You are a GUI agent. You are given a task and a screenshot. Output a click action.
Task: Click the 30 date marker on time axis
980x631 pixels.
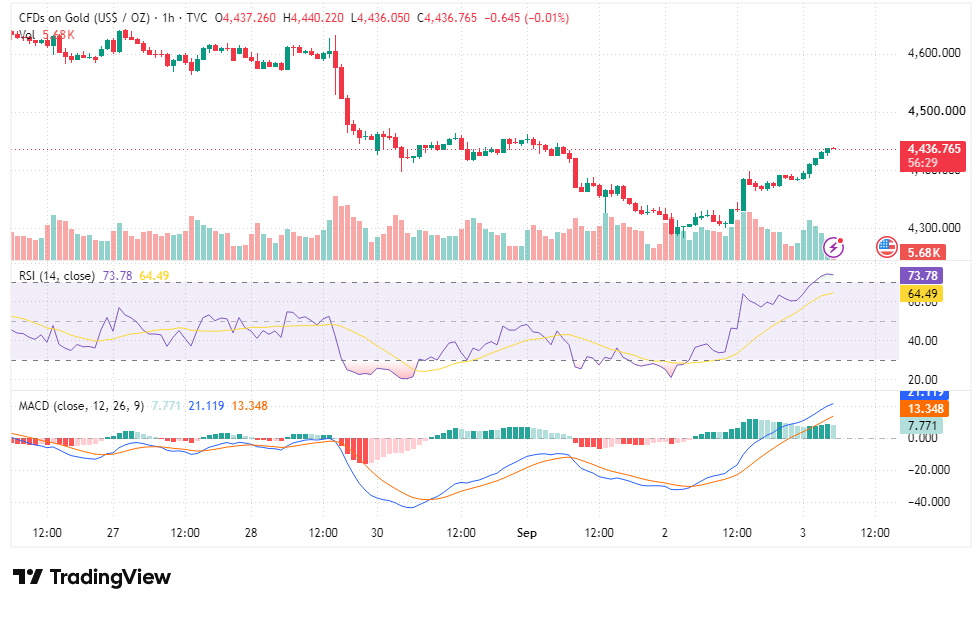[x=377, y=533]
